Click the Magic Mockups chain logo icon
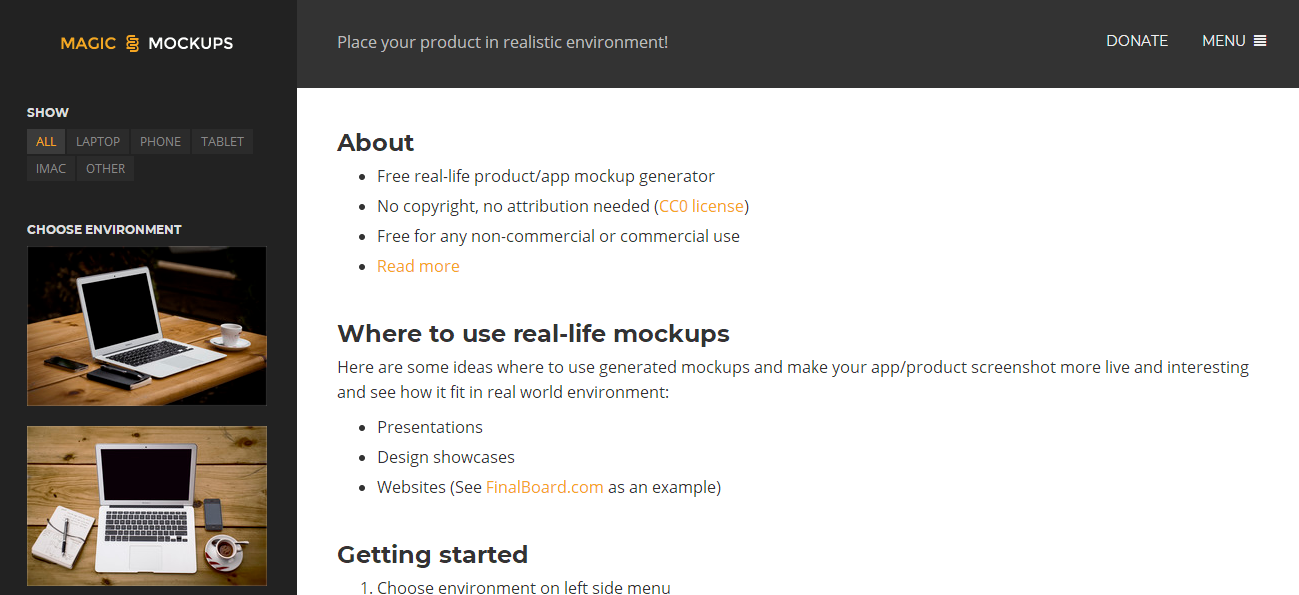Image resolution: width=1299 pixels, height=595 pixels. (x=132, y=44)
